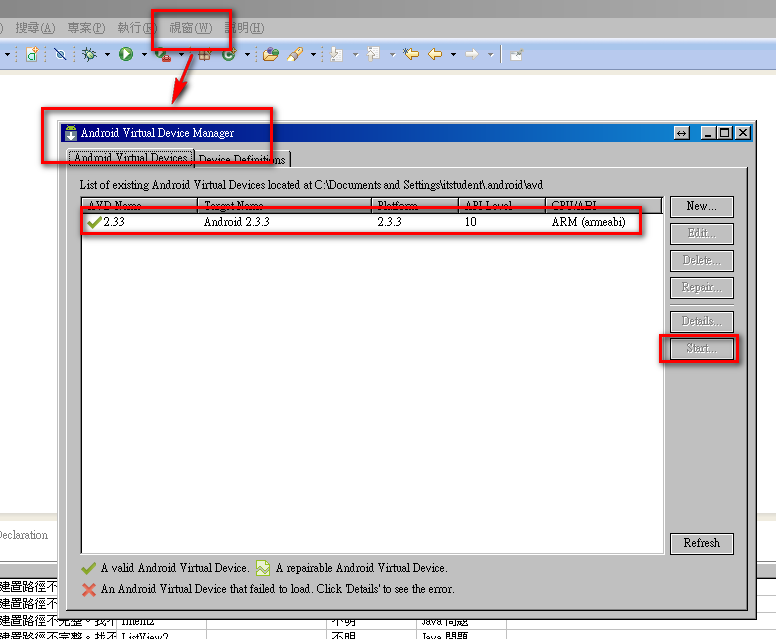Click the Declaration tab behind the dialog

23,535
